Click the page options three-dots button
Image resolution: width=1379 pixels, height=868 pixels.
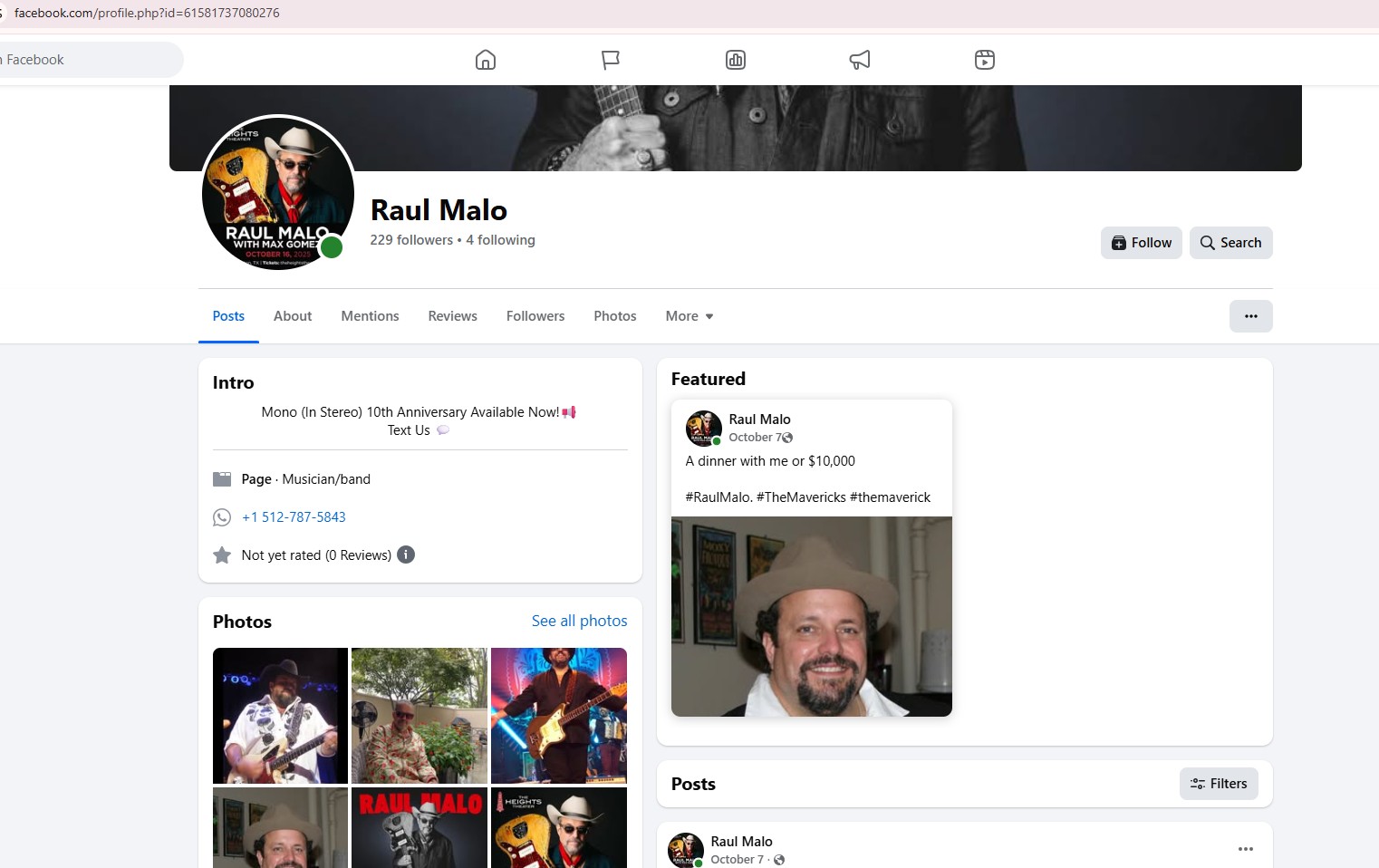(1250, 316)
